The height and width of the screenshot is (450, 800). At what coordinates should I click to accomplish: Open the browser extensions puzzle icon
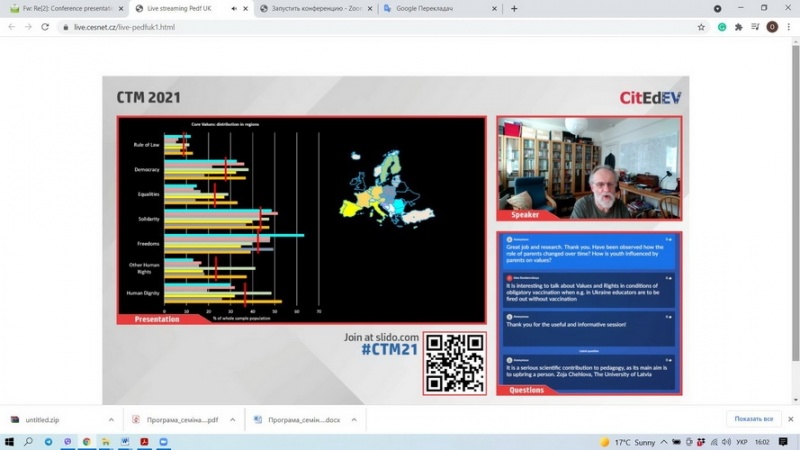[738, 27]
